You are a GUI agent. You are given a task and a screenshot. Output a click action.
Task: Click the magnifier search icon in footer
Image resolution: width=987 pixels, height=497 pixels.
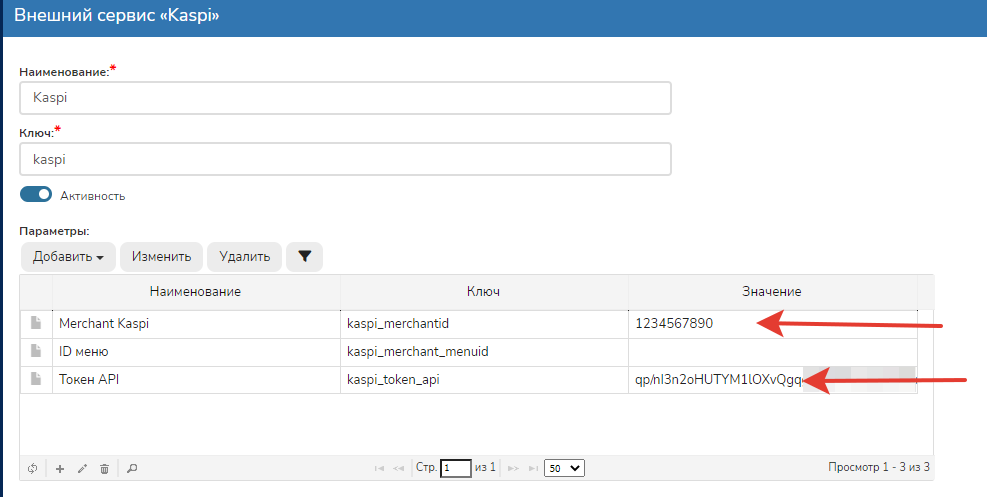tap(132, 468)
